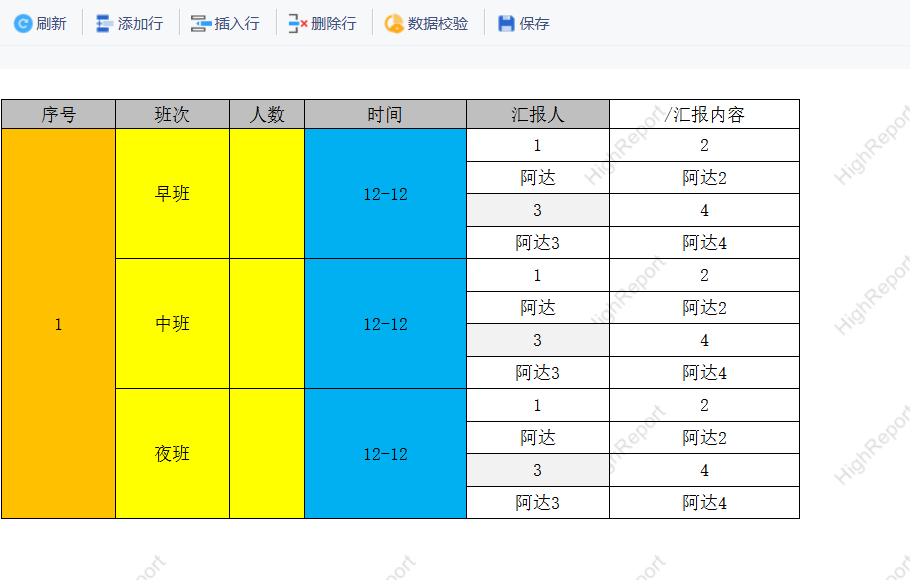Select the yellow 早班 cell
The height and width of the screenshot is (580, 910).
[172, 194]
